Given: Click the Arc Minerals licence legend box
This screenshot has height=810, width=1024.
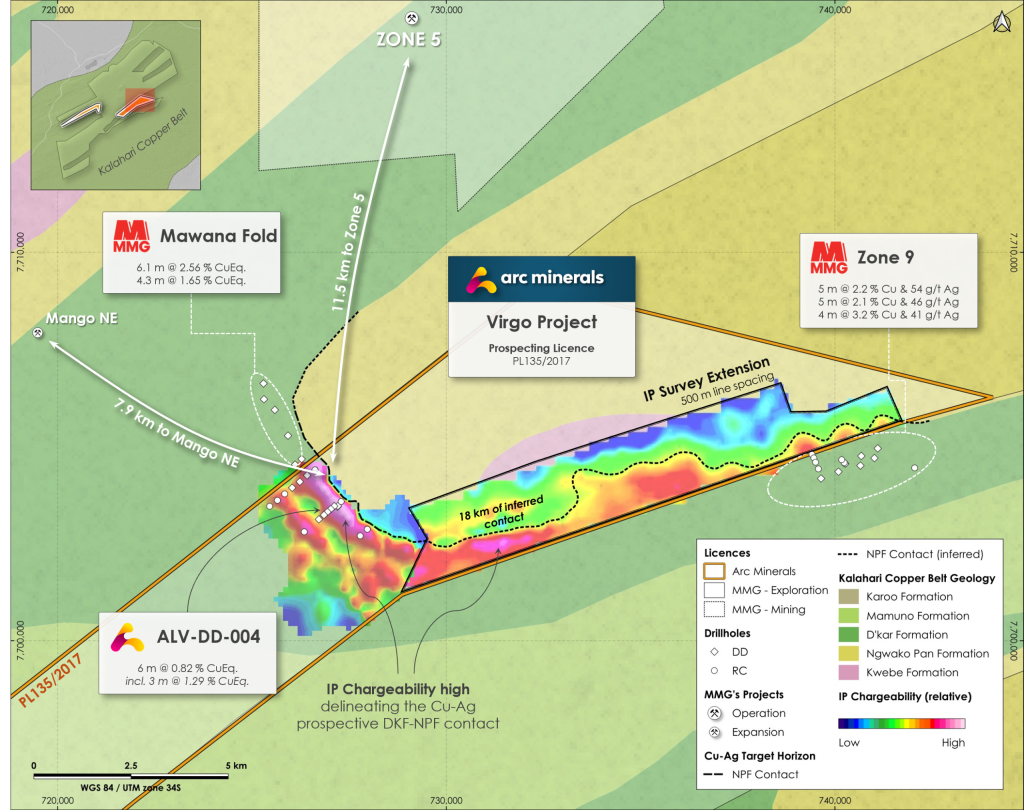Looking at the screenshot, I should pyautogui.click(x=714, y=571).
